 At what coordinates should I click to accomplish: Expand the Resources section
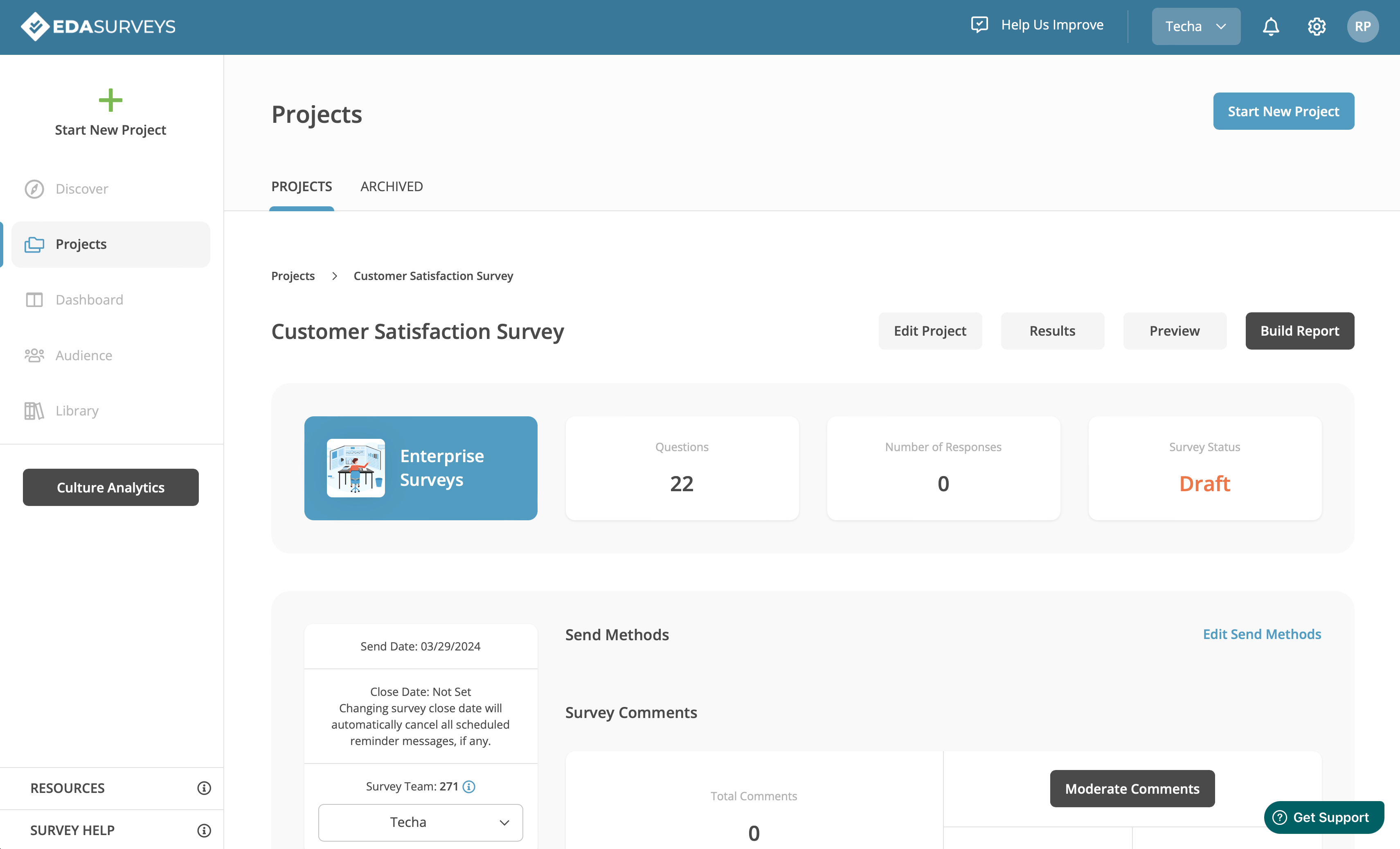point(112,788)
